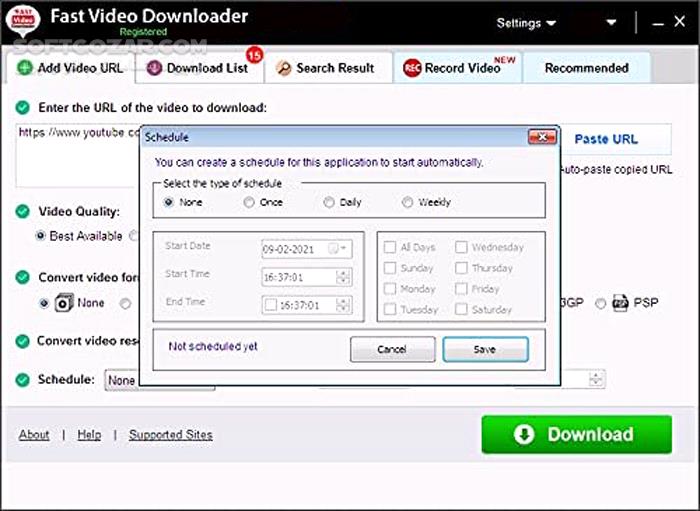Image resolution: width=700 pixels, height=511 pixels.
Task: Tick the Saturday checkbox
Action: [x=461, y=309]
